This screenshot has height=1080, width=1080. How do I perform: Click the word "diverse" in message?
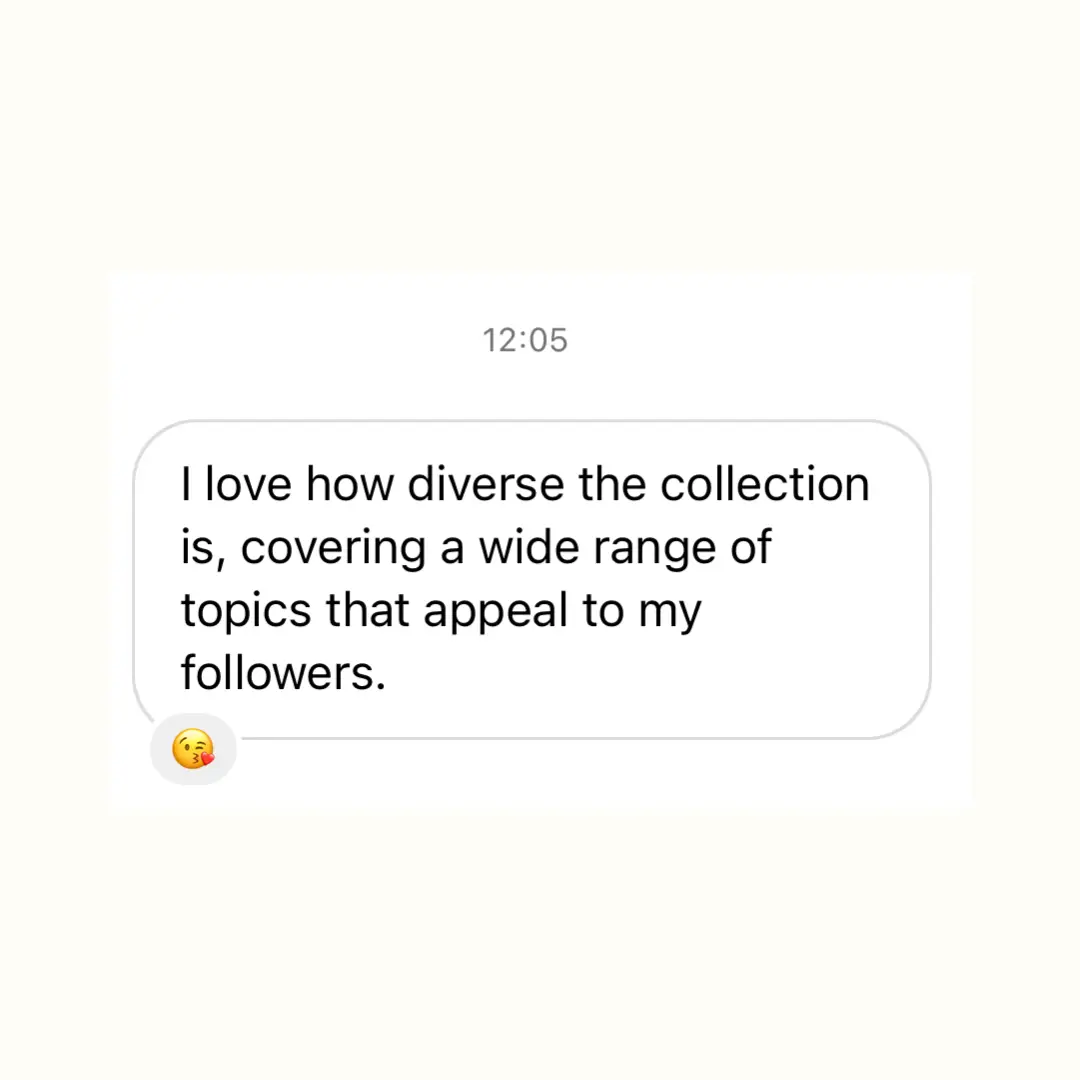pos(486,484)
